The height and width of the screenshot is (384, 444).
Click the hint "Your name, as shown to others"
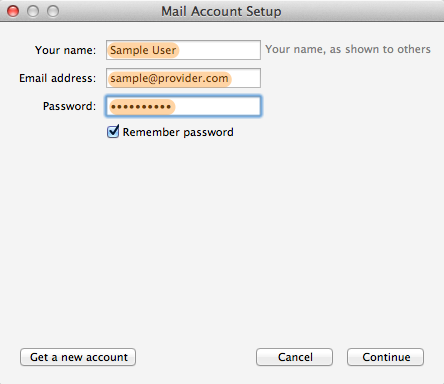pyautogui.click(x=348, y=49)
